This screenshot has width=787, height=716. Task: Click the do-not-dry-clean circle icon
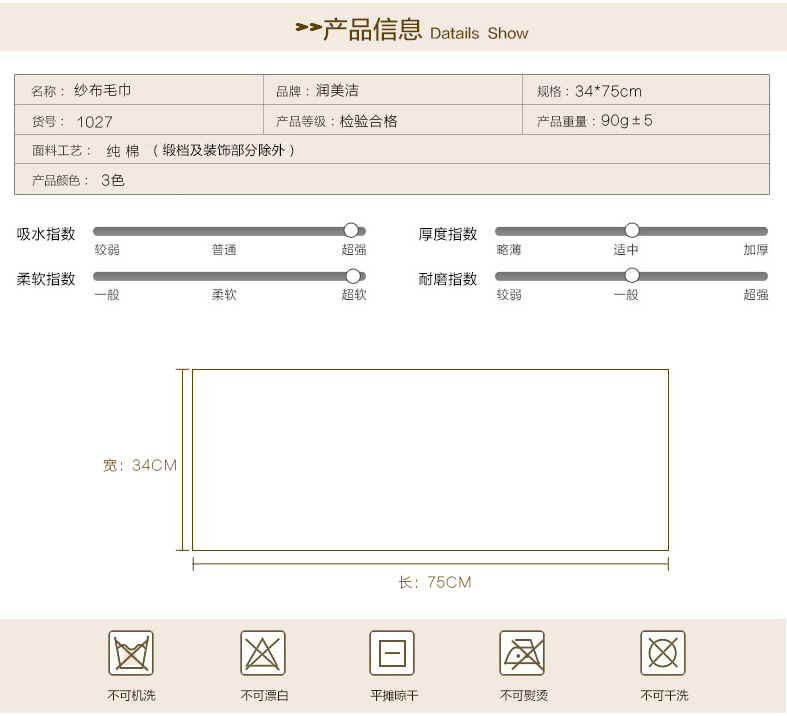click(663, 653)
